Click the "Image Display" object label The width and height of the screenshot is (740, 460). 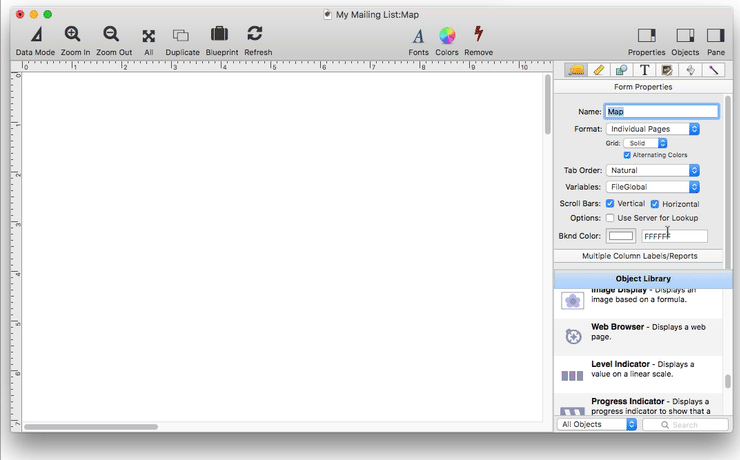[619, 290]
